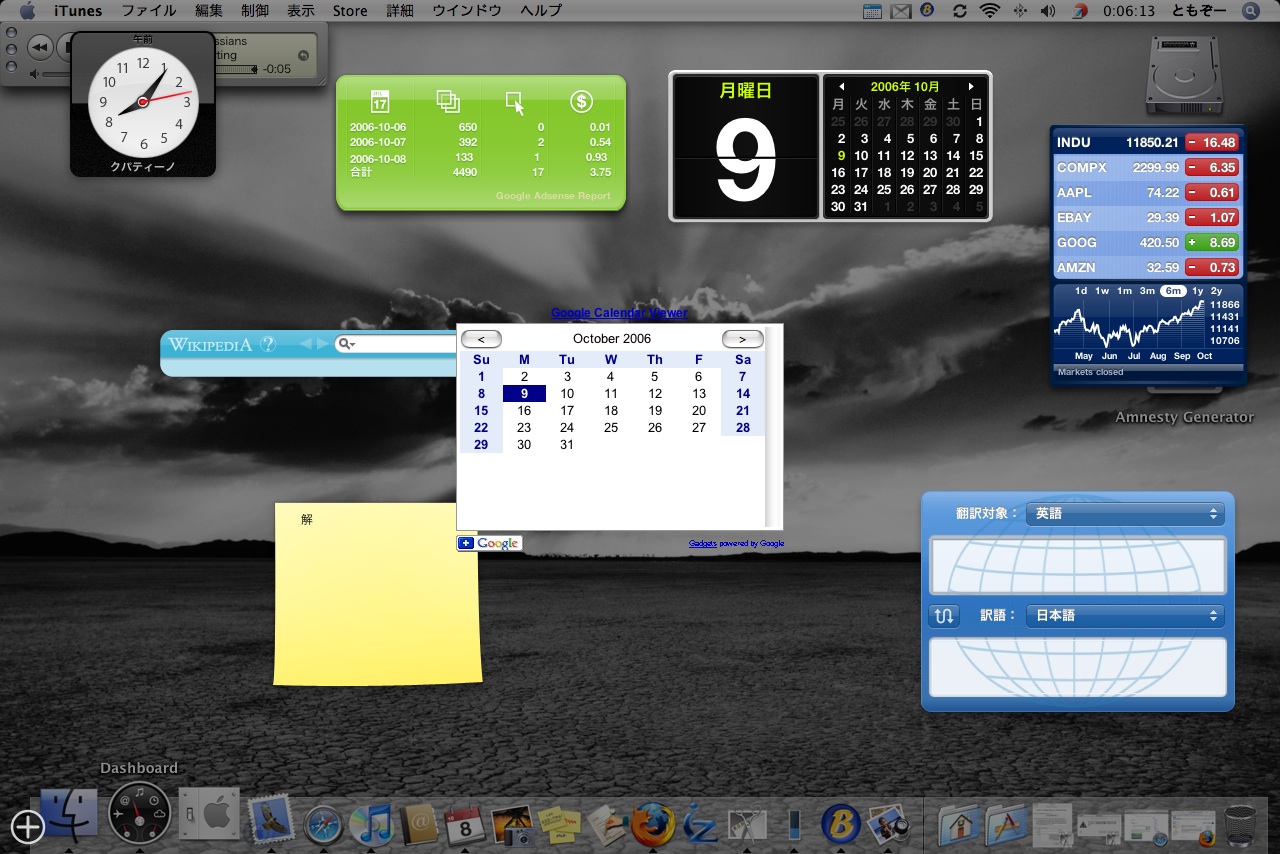Toggle the COMPX change value -6.35
The image size is (1280, 854).
pos(1212,168)
